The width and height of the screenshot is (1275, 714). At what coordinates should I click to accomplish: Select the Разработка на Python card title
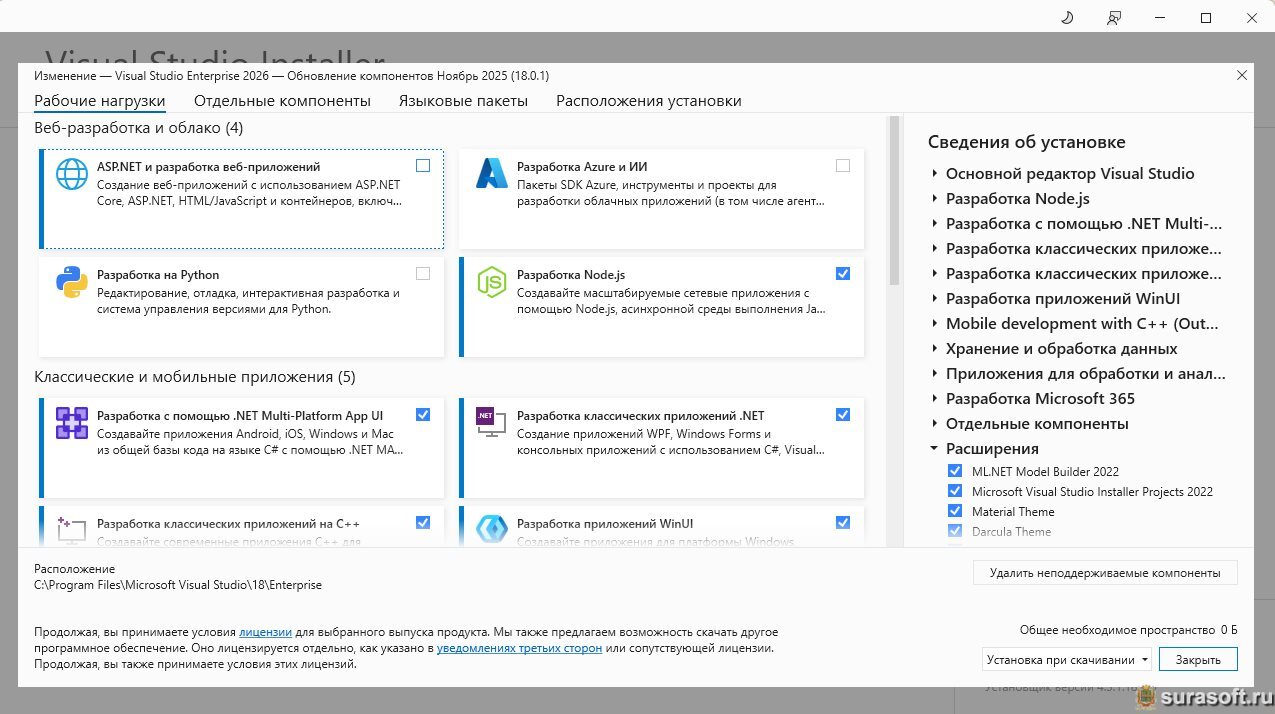point(158,275)
